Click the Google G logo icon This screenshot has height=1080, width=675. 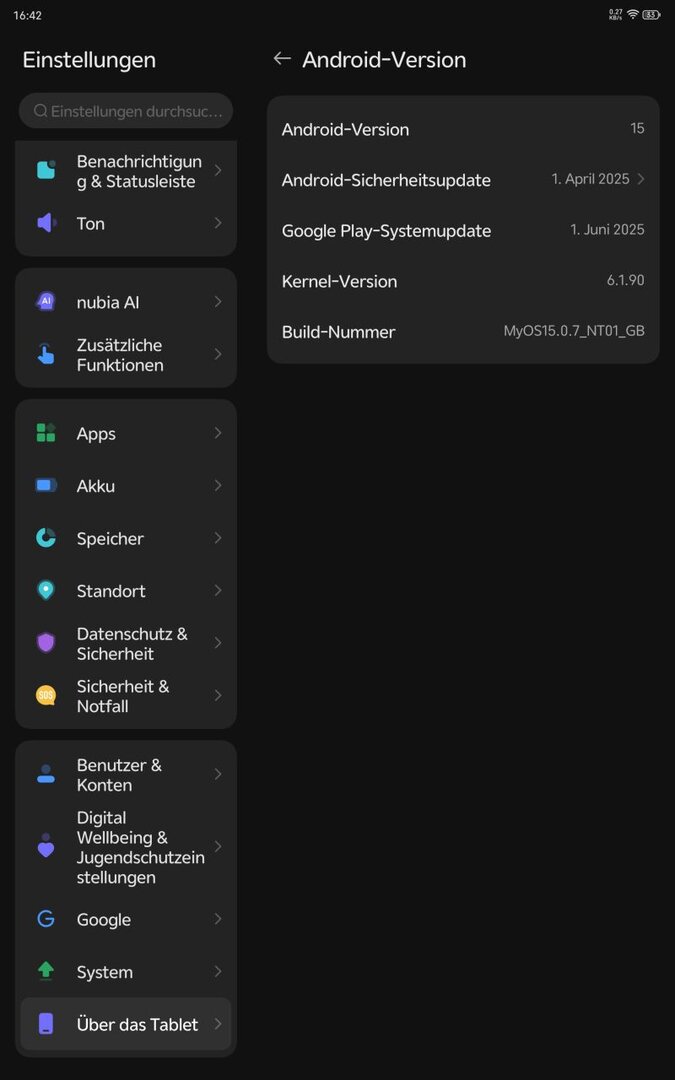[46, 919]
